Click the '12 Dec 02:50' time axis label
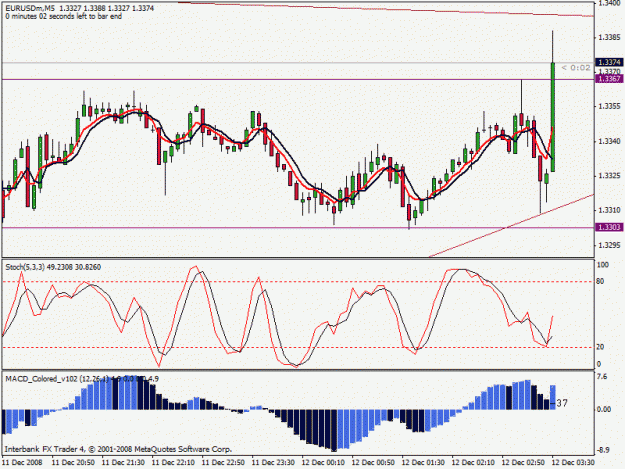This screenshot has width=625, height=469. point(523,463)
